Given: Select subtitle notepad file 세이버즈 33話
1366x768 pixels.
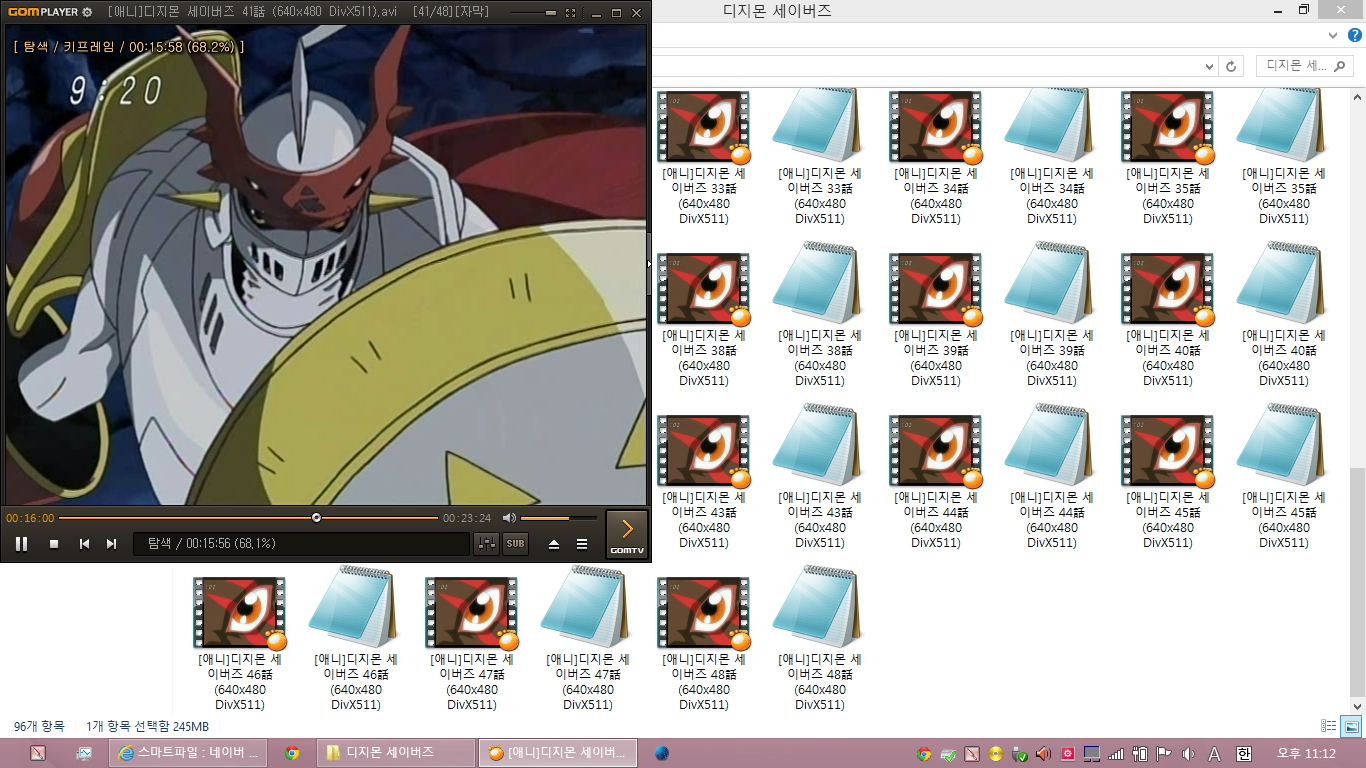Looking at the screenshot, I should [x=820, y=158].
